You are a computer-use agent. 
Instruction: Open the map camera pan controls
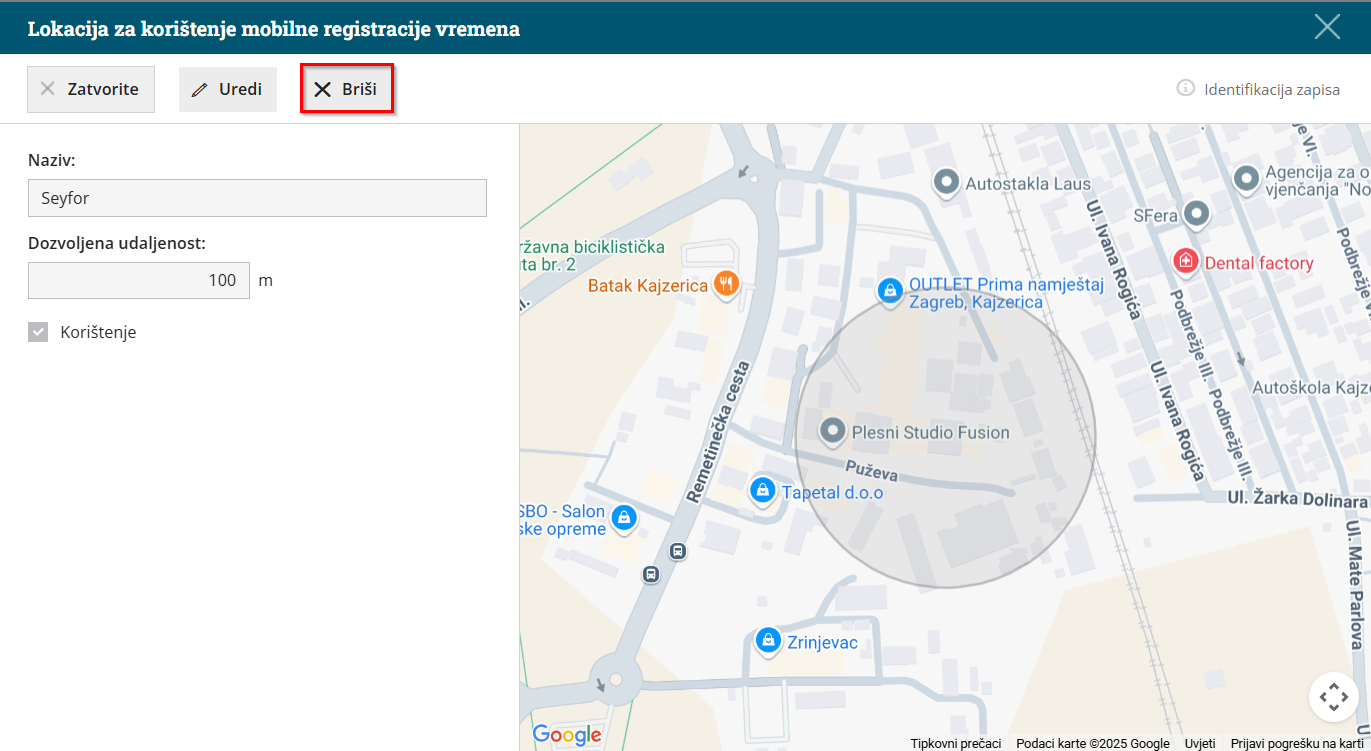1334,696
